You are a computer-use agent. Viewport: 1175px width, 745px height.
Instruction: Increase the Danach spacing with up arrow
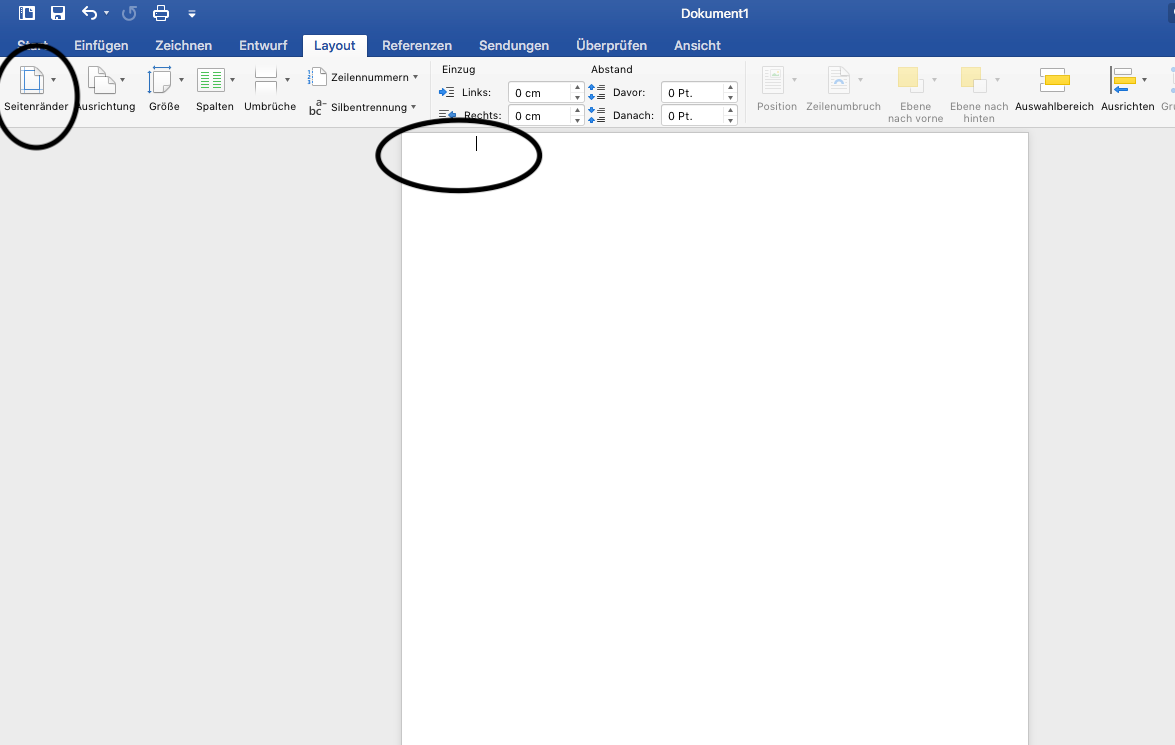(x=731, y=111)
